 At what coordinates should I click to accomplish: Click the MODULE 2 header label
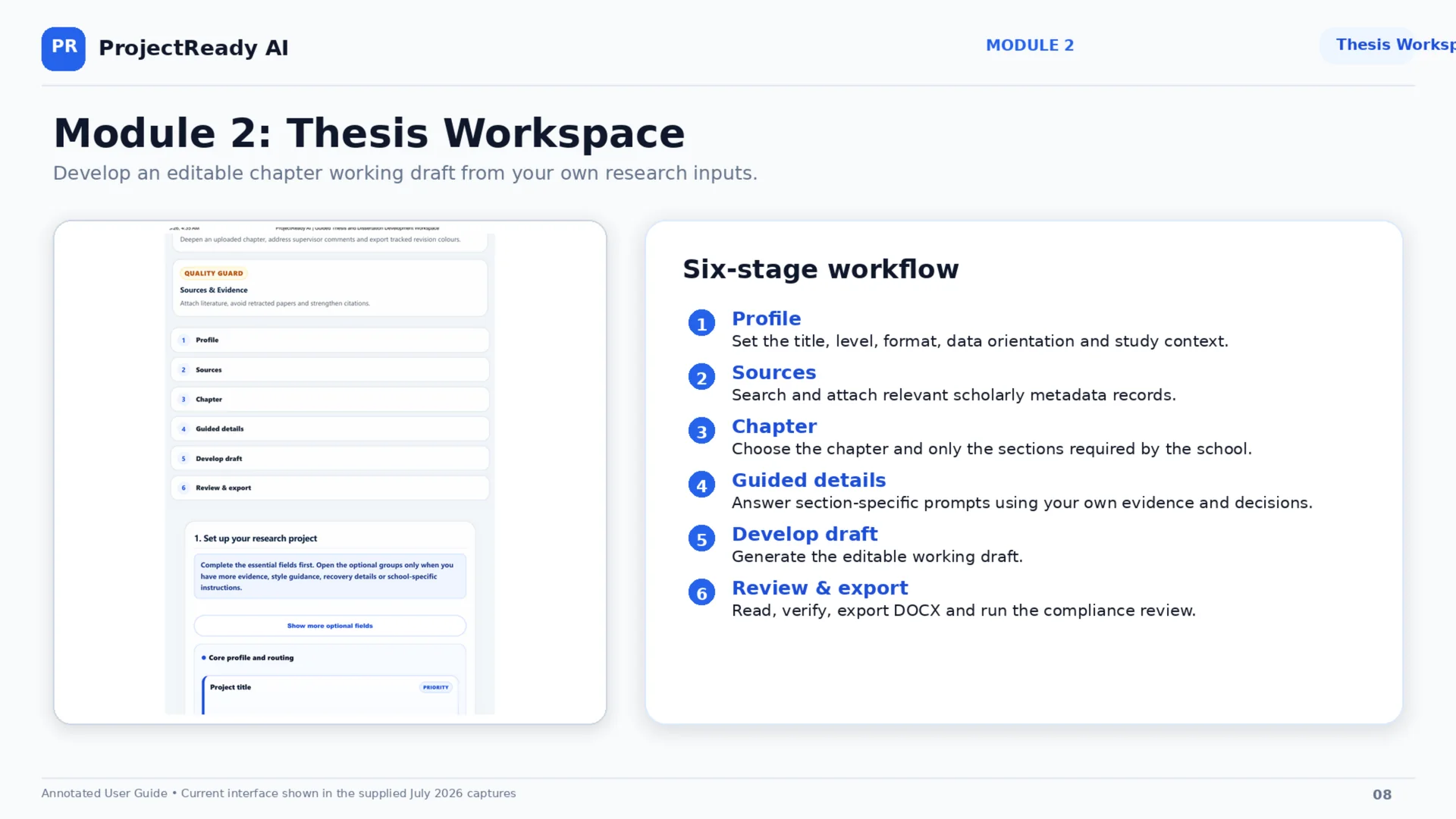[x=1030, y=45]
